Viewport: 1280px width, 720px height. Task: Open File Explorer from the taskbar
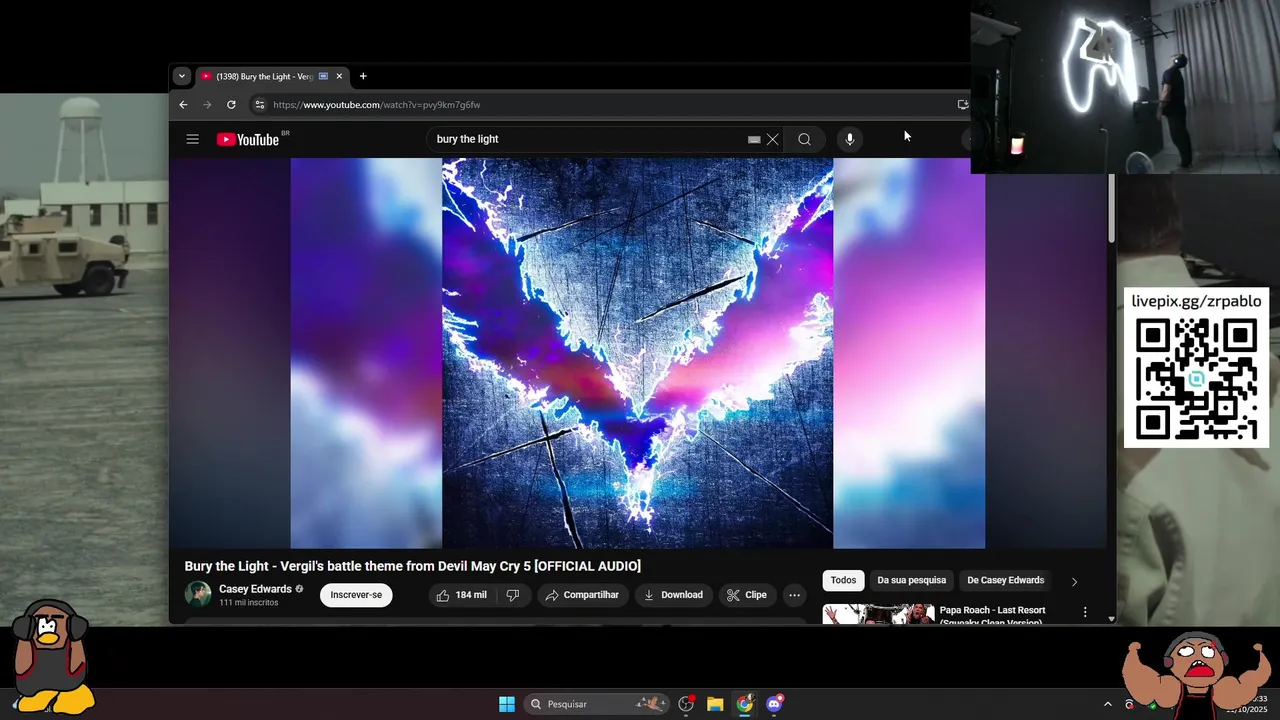pos(715,704)
